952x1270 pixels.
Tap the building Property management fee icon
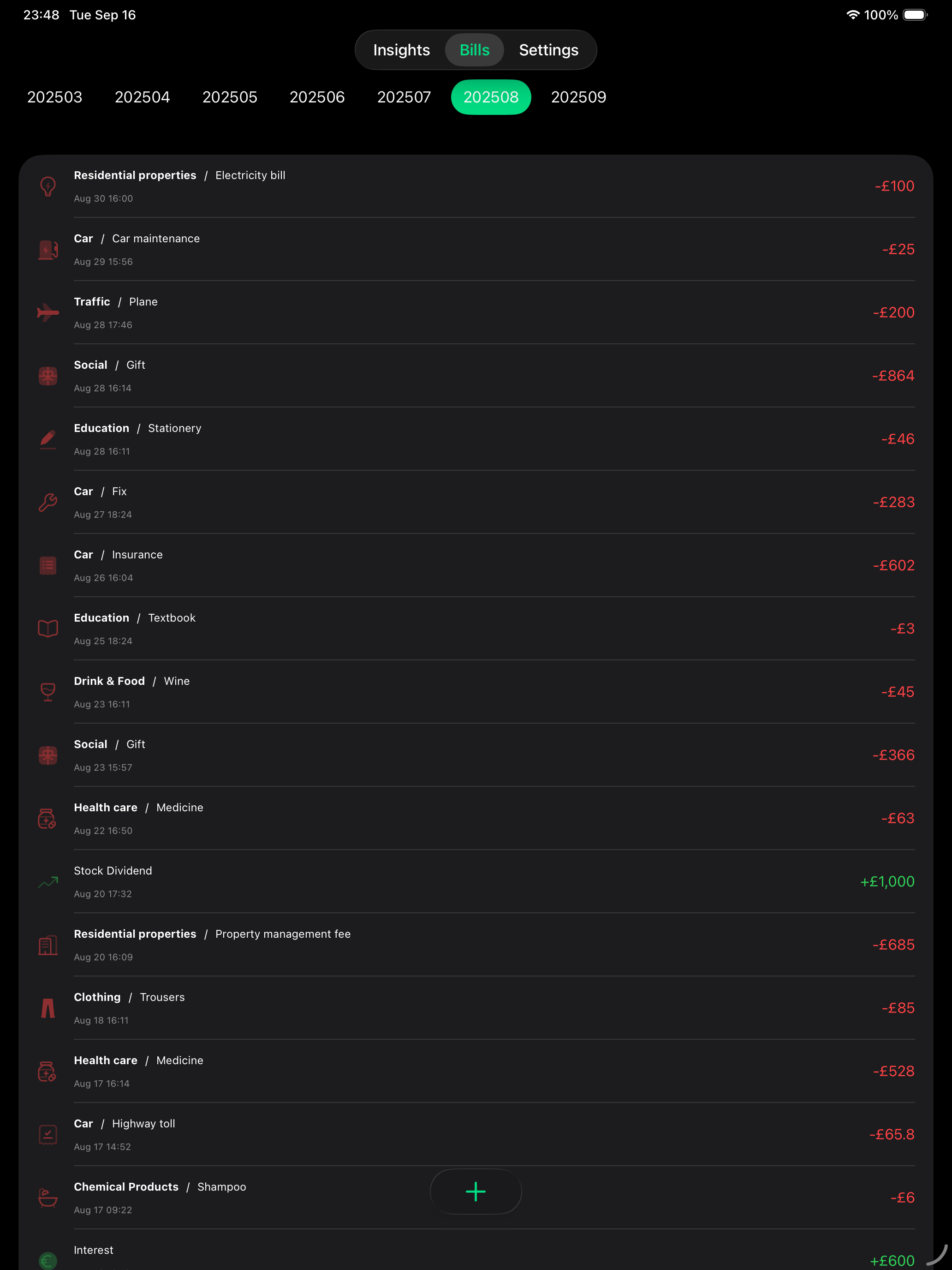click(48, 945)
